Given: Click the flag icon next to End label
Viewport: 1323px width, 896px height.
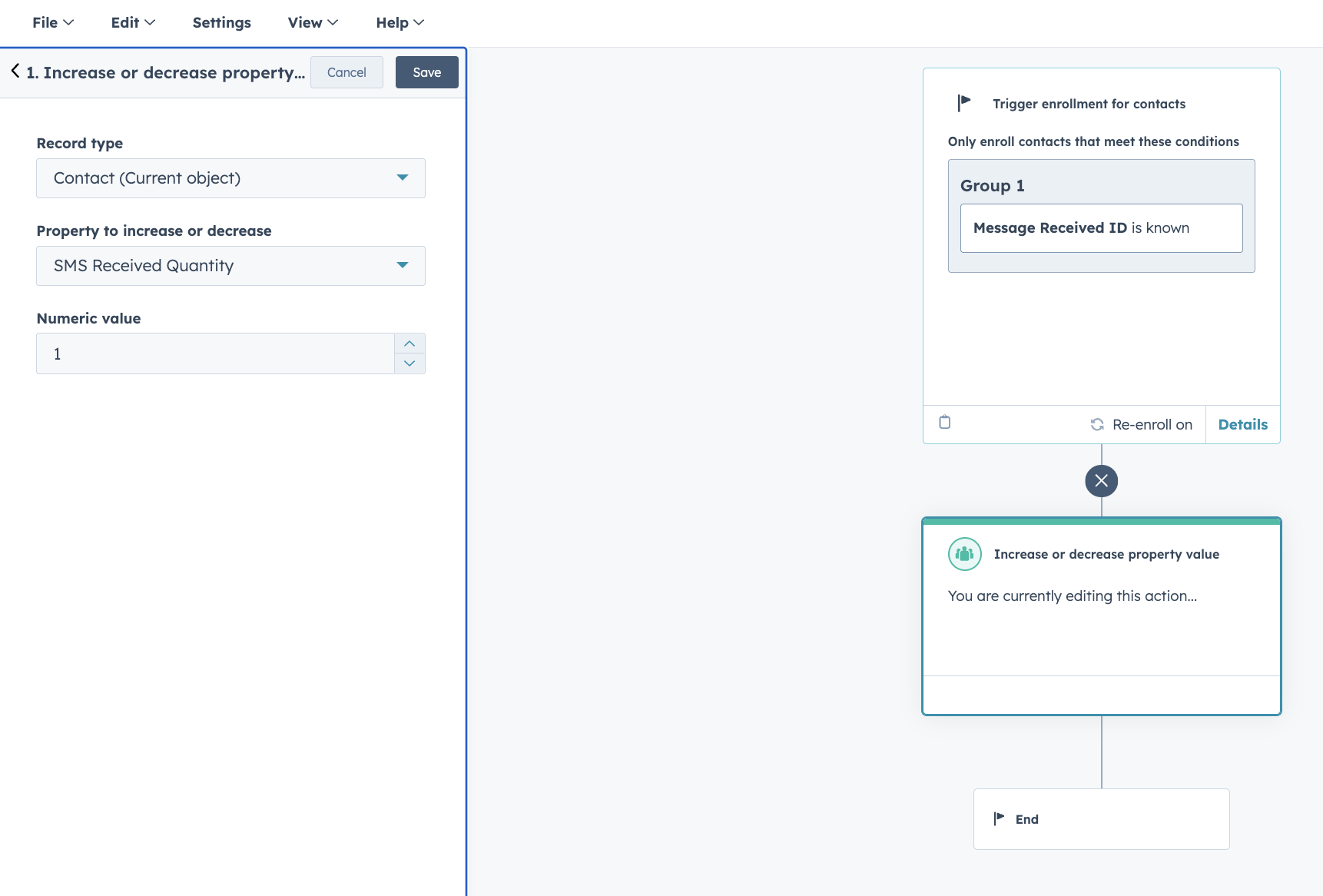Looking at the screenshot, I should click(1000, 818).
